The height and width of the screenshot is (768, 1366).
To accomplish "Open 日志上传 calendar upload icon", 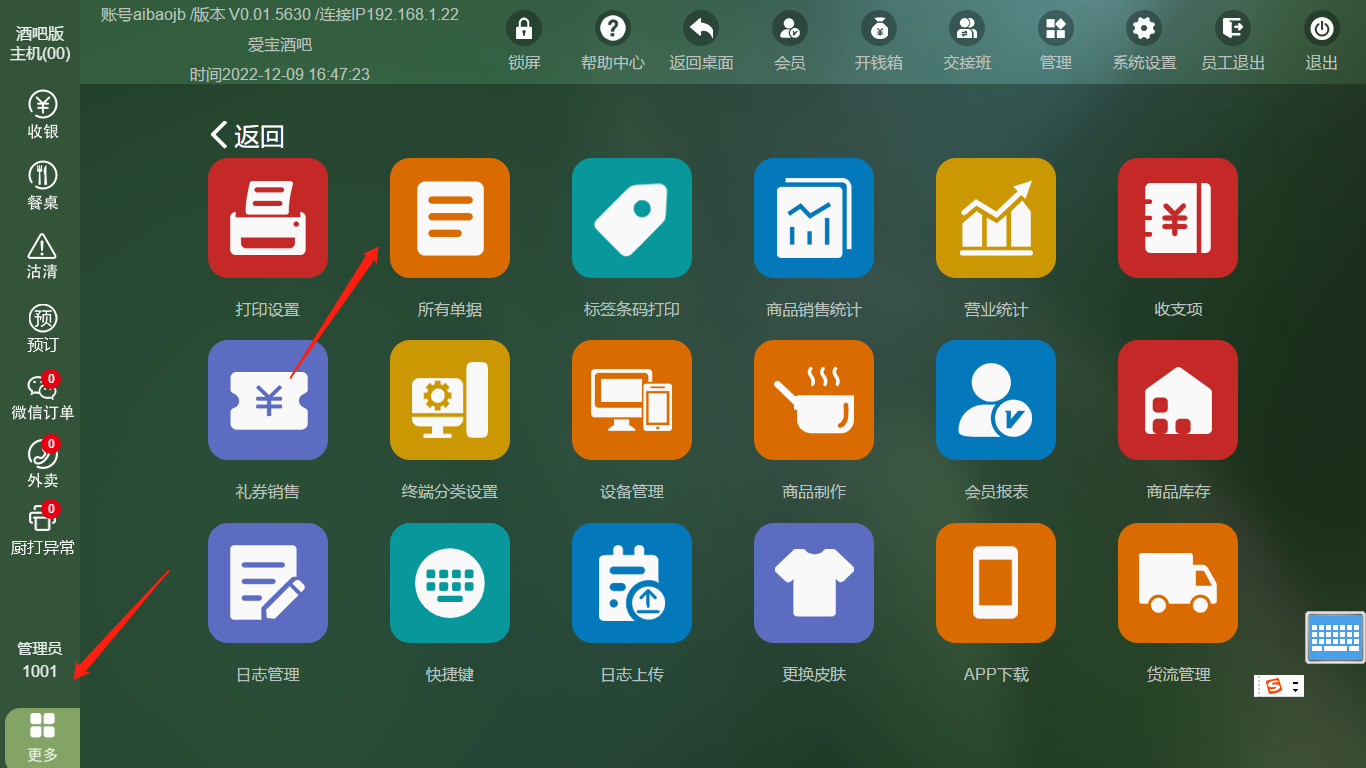I will (x=632, y=583).
